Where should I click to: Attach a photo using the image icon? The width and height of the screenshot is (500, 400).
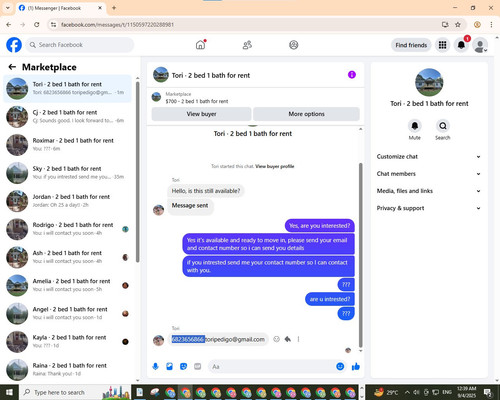pos(169,367)
